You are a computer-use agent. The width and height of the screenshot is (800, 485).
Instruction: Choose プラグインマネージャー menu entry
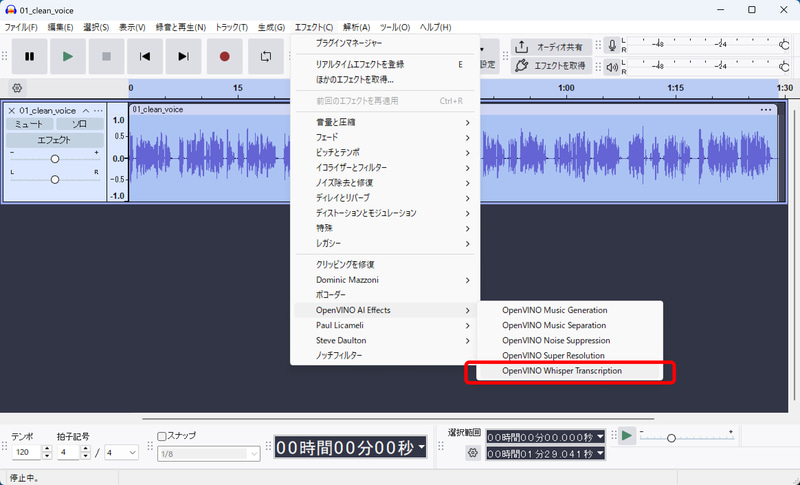coord(385,43)
